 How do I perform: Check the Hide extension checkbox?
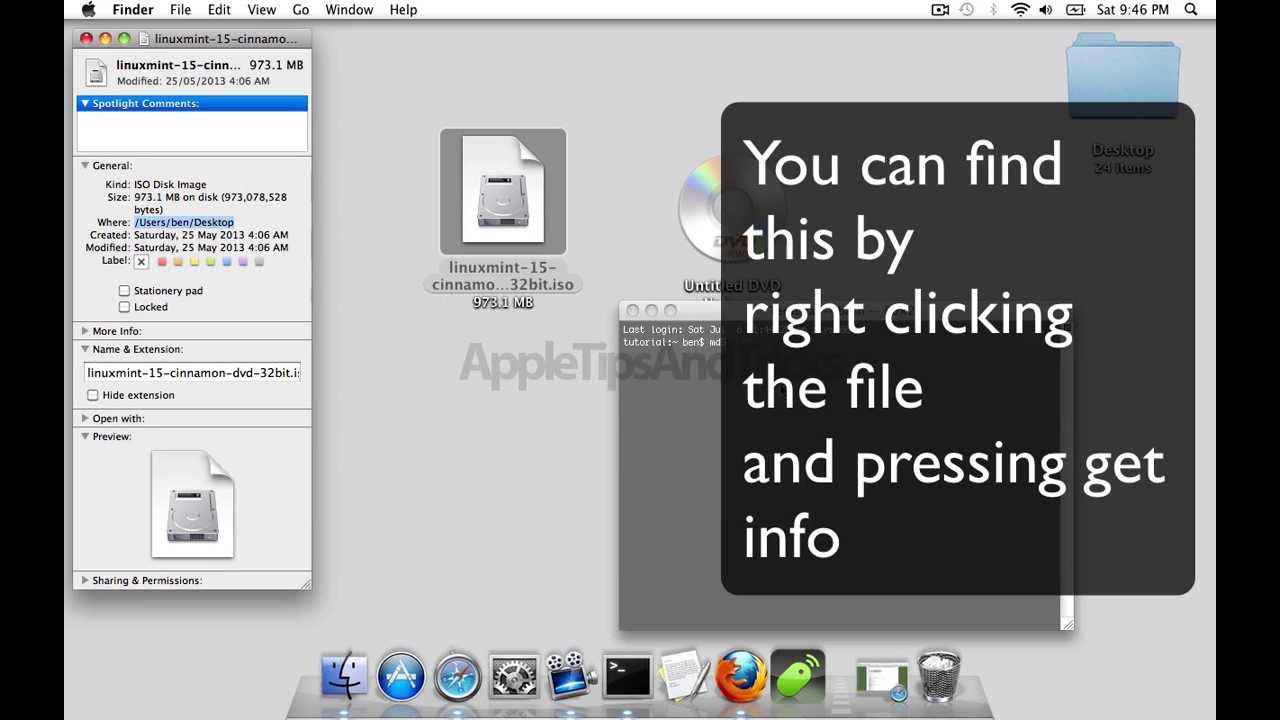click(93, 395)
